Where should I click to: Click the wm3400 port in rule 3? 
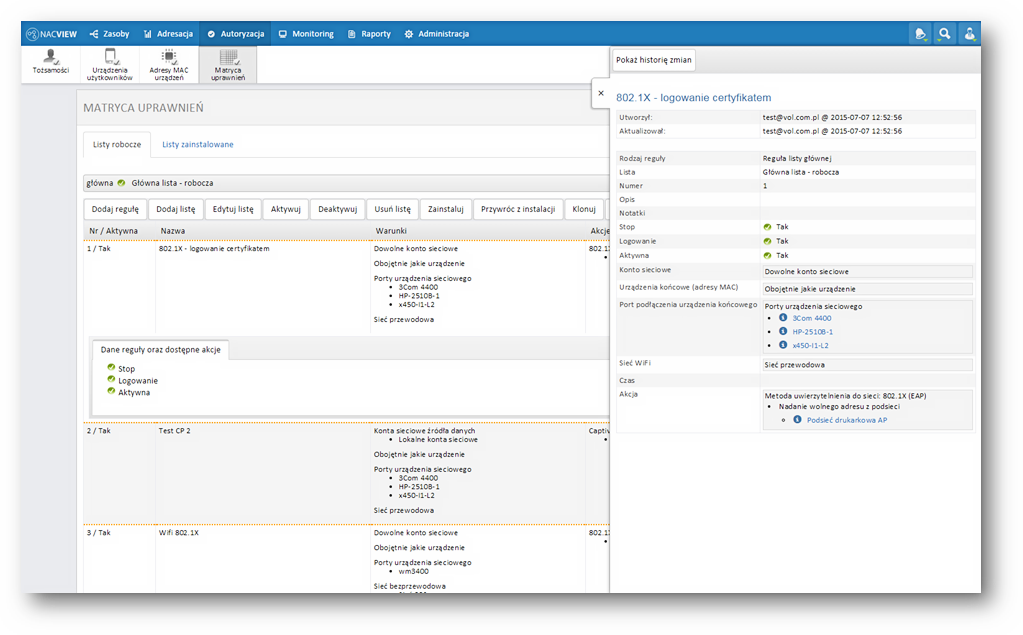414,572
